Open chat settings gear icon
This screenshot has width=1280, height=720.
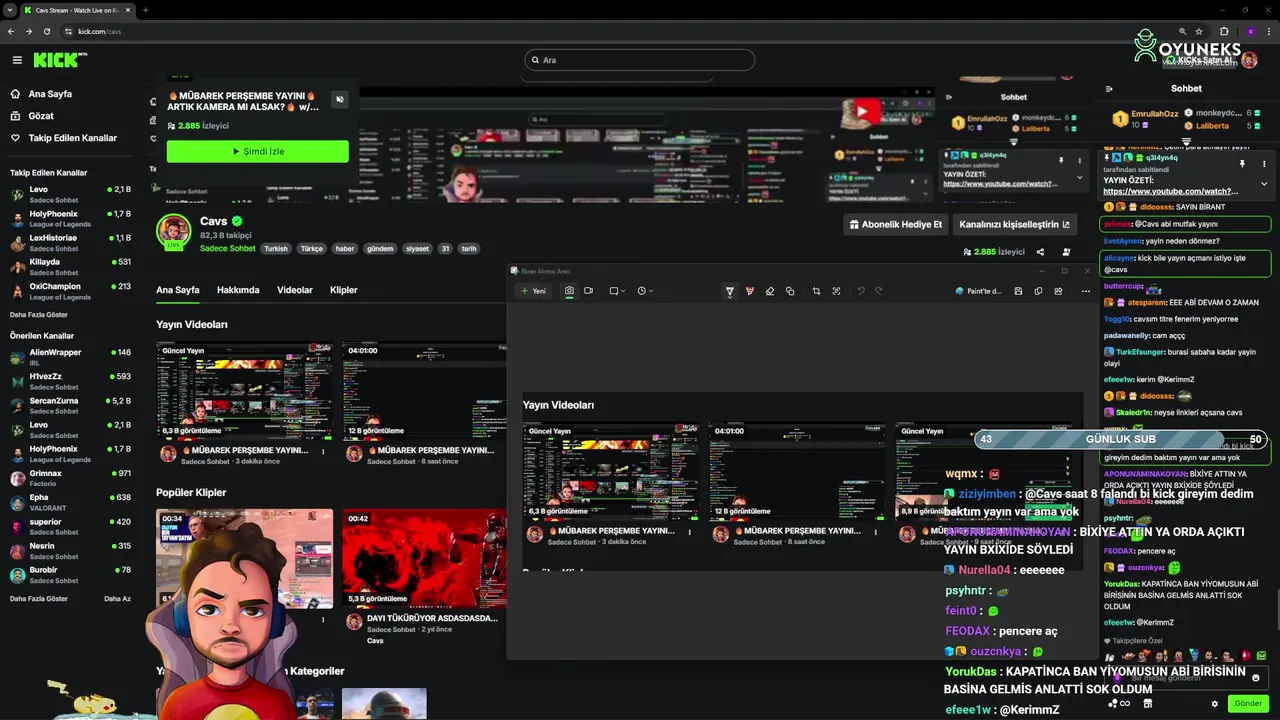[1215, 703]
